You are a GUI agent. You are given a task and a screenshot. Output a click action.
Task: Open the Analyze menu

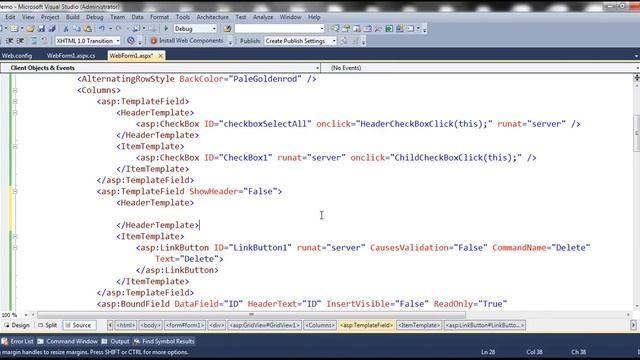click(x=263, y=17)
